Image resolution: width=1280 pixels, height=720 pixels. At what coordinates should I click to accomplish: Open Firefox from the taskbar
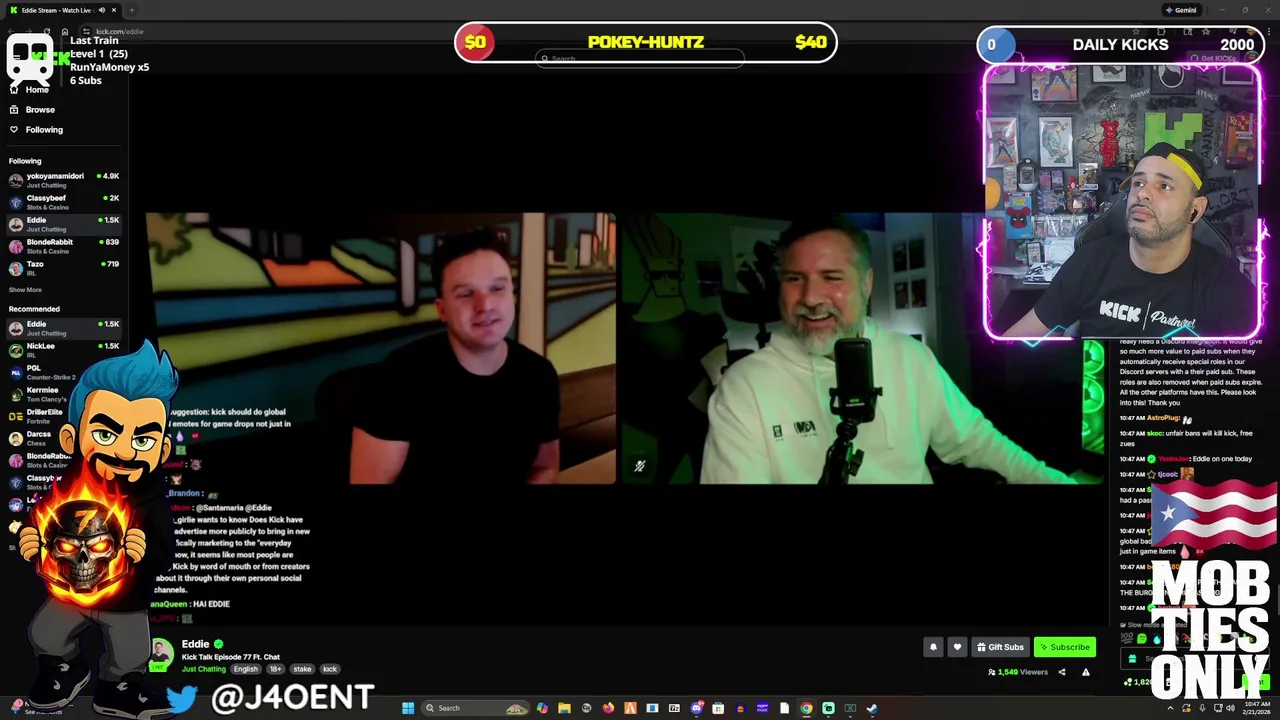pyautogui.click(x=608, y=708)
